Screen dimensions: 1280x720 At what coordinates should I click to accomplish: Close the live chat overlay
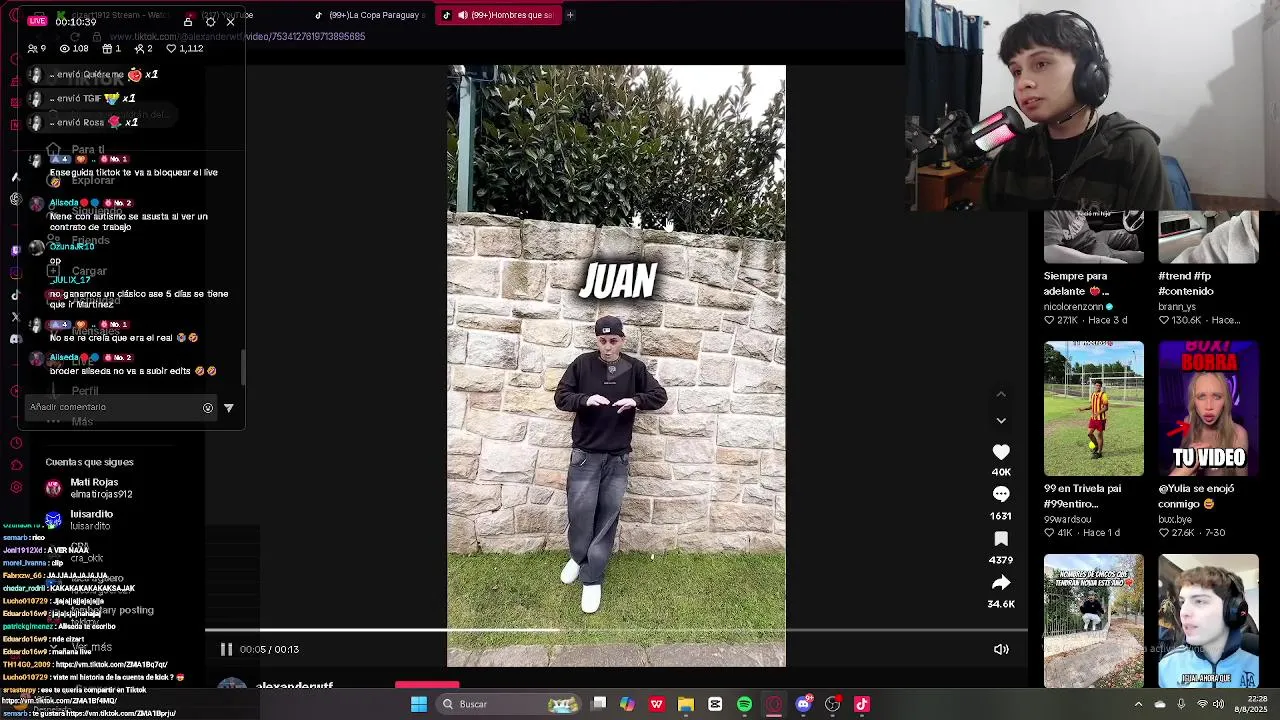(x=231, y=21)
